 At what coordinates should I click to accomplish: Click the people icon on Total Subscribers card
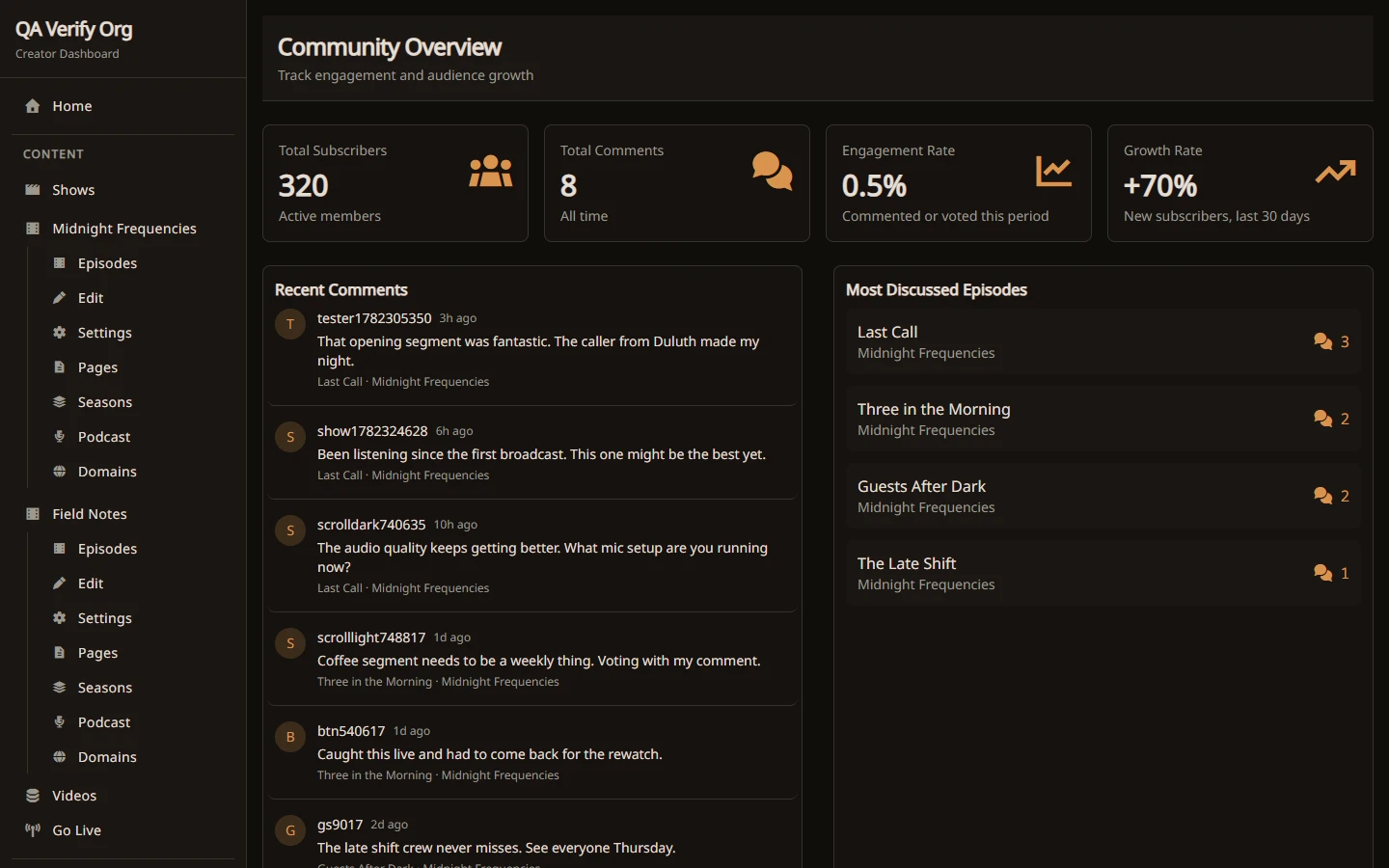tap(491, 171)
